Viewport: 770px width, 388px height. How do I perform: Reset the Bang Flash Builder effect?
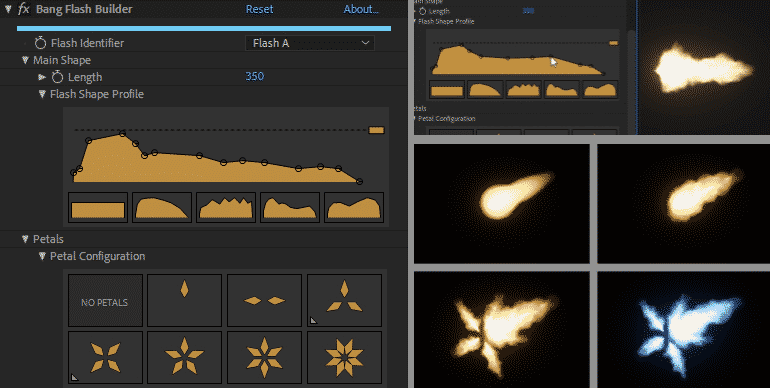pos(259,9)
